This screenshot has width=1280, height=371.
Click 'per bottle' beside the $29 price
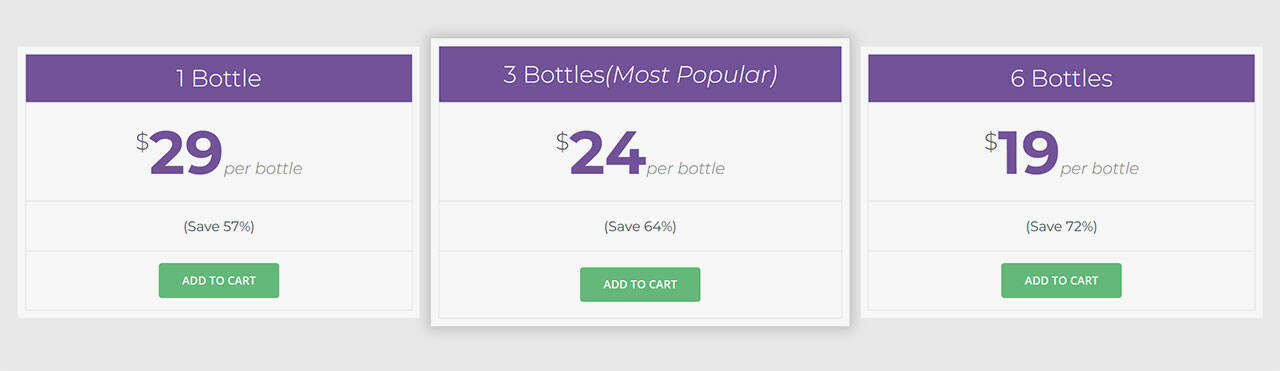263,168
